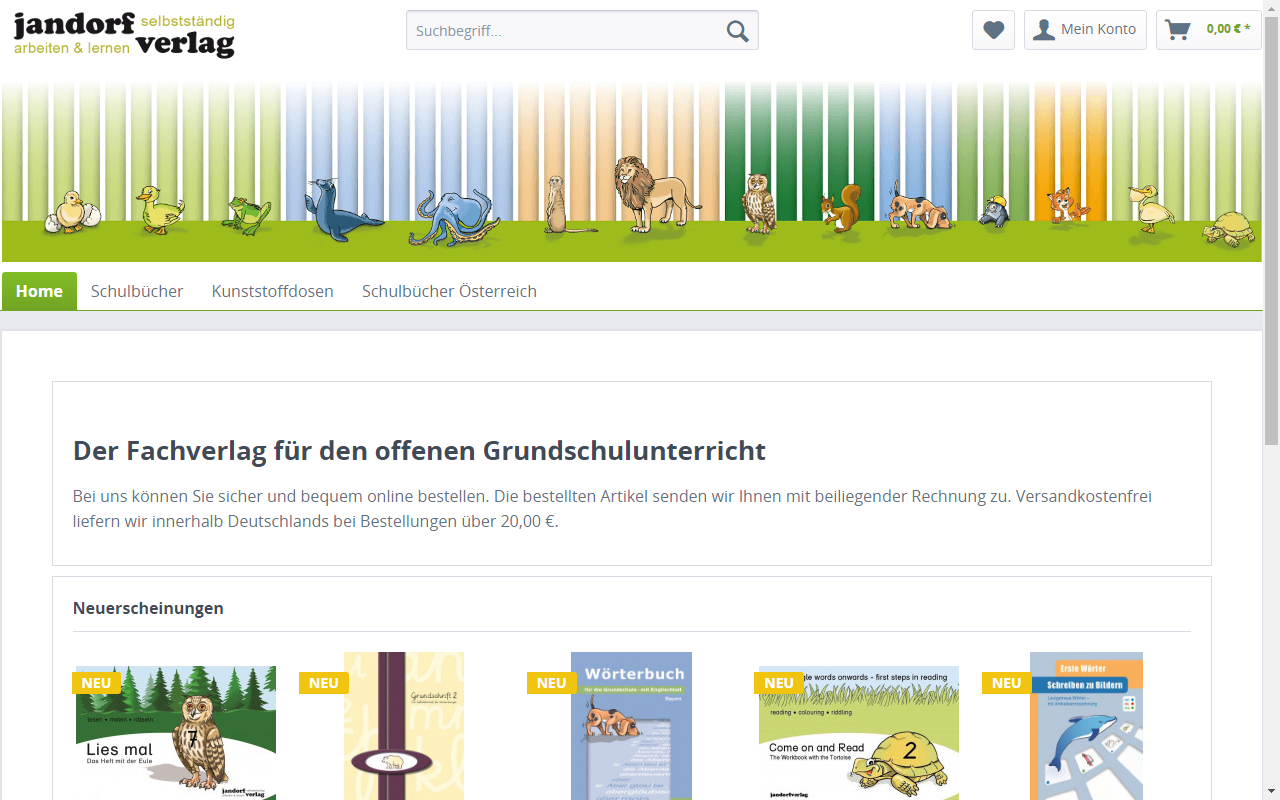Open the Wörterbuch book cover
This screenshot has width=1280, height=800.
click(x=631, y=727)
